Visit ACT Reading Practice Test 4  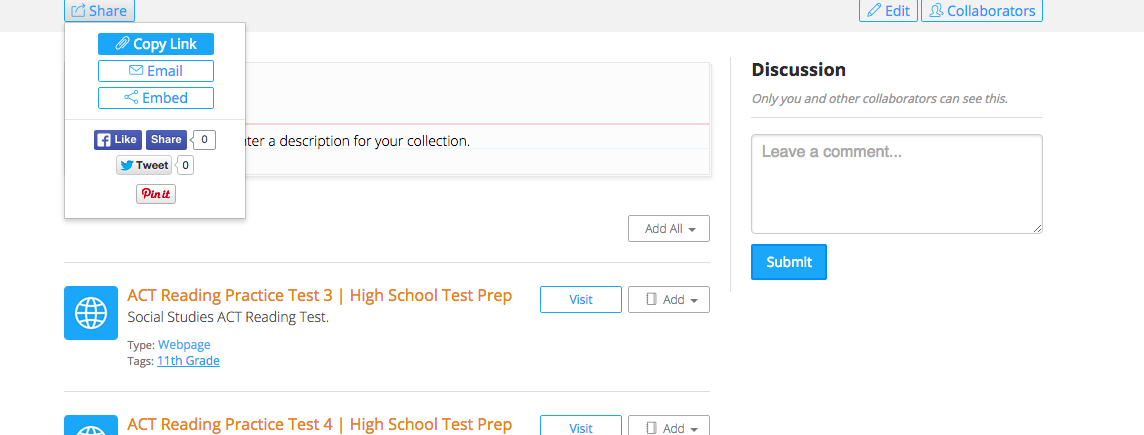pos(581,428)
